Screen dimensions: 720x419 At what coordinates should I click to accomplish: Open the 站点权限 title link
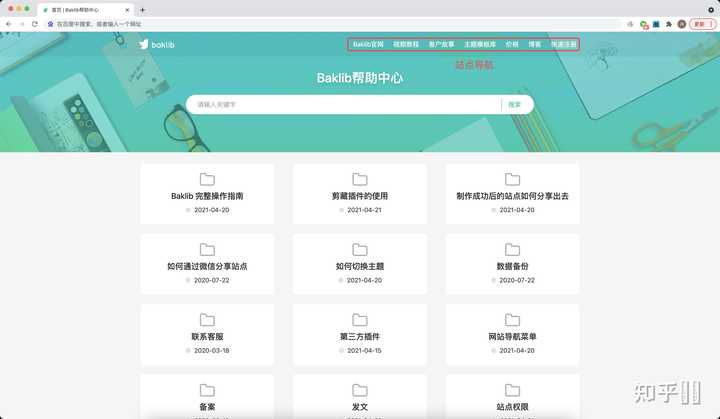point(512,407)
